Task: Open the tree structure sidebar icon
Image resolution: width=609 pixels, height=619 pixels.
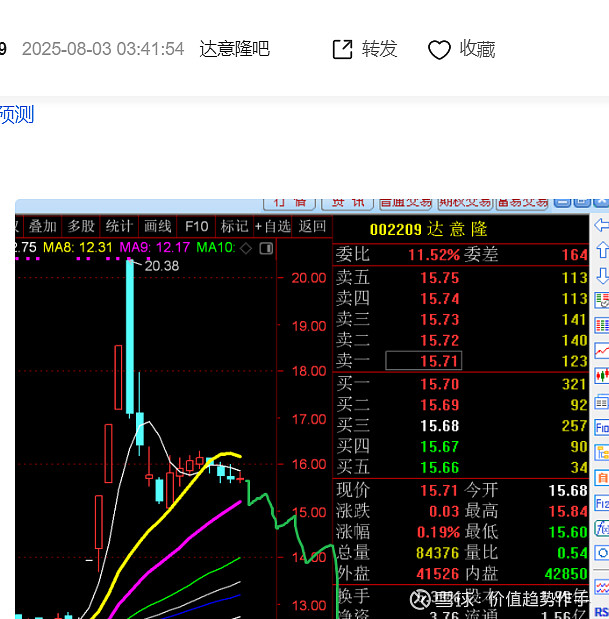Action: [602, 452]
